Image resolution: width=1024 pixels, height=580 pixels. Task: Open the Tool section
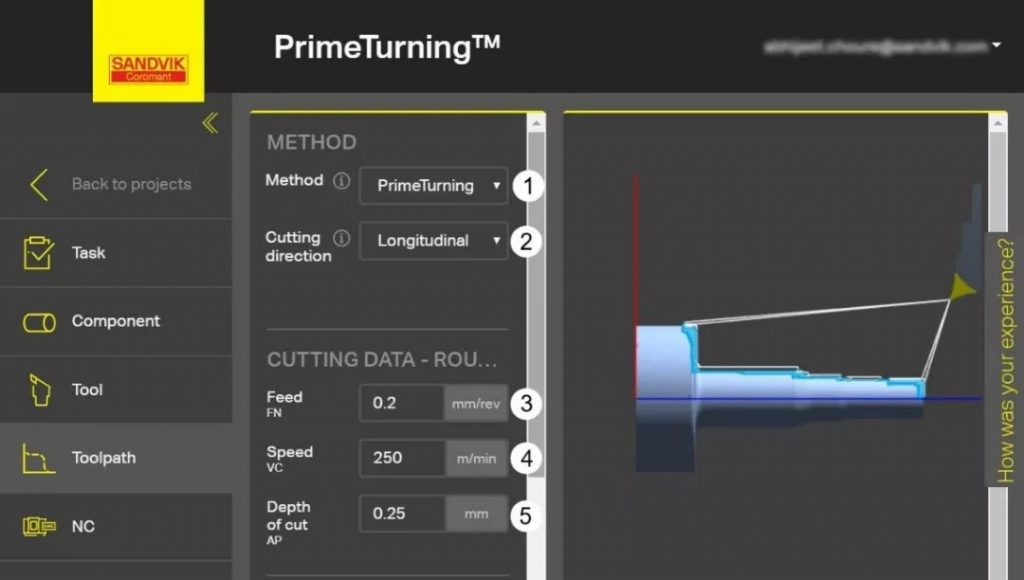[x=116, y=390]
